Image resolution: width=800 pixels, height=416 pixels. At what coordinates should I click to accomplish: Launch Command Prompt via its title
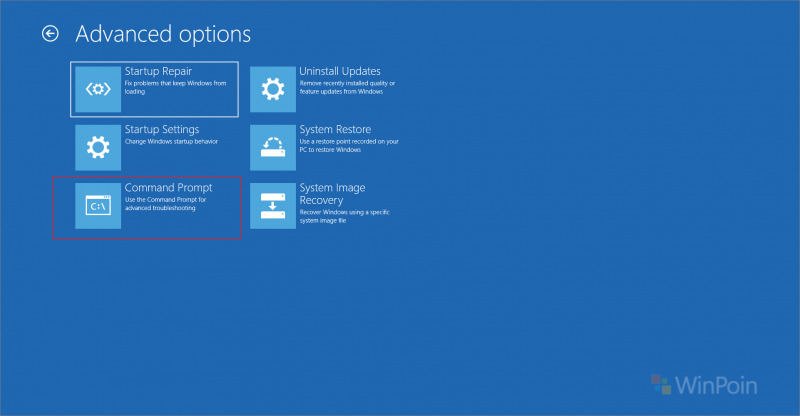tap(168, 188)
